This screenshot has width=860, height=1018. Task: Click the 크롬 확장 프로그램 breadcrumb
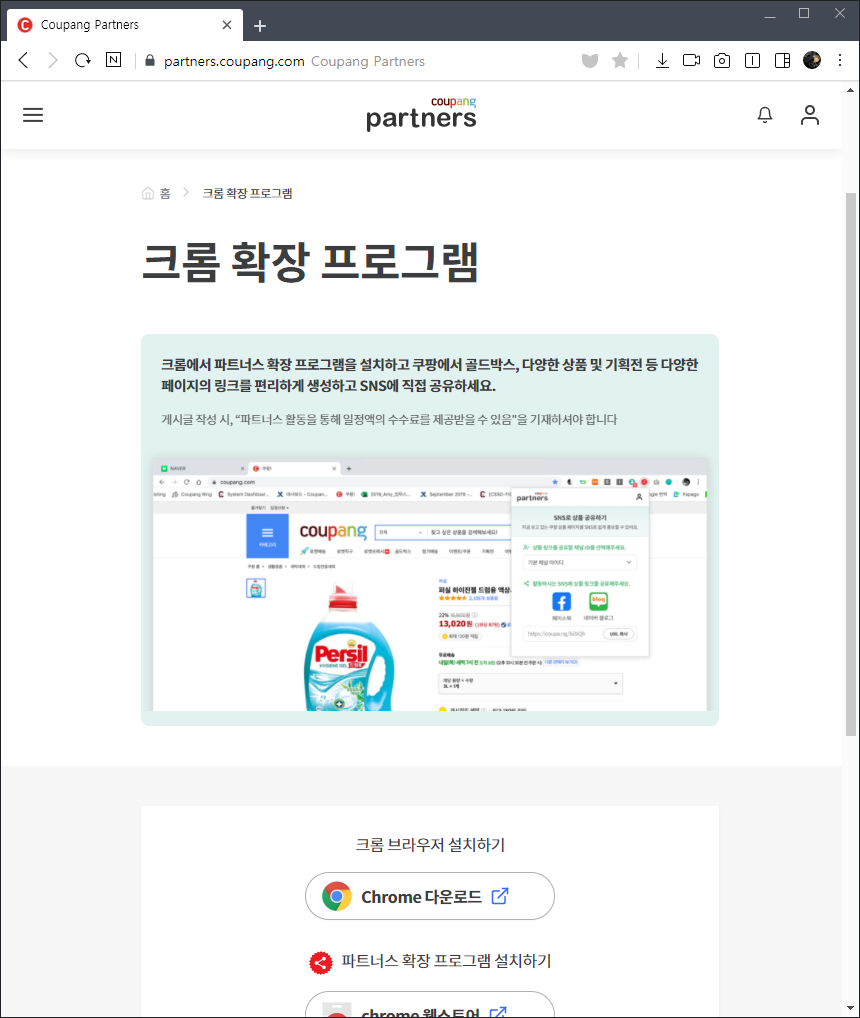(247, 193)
